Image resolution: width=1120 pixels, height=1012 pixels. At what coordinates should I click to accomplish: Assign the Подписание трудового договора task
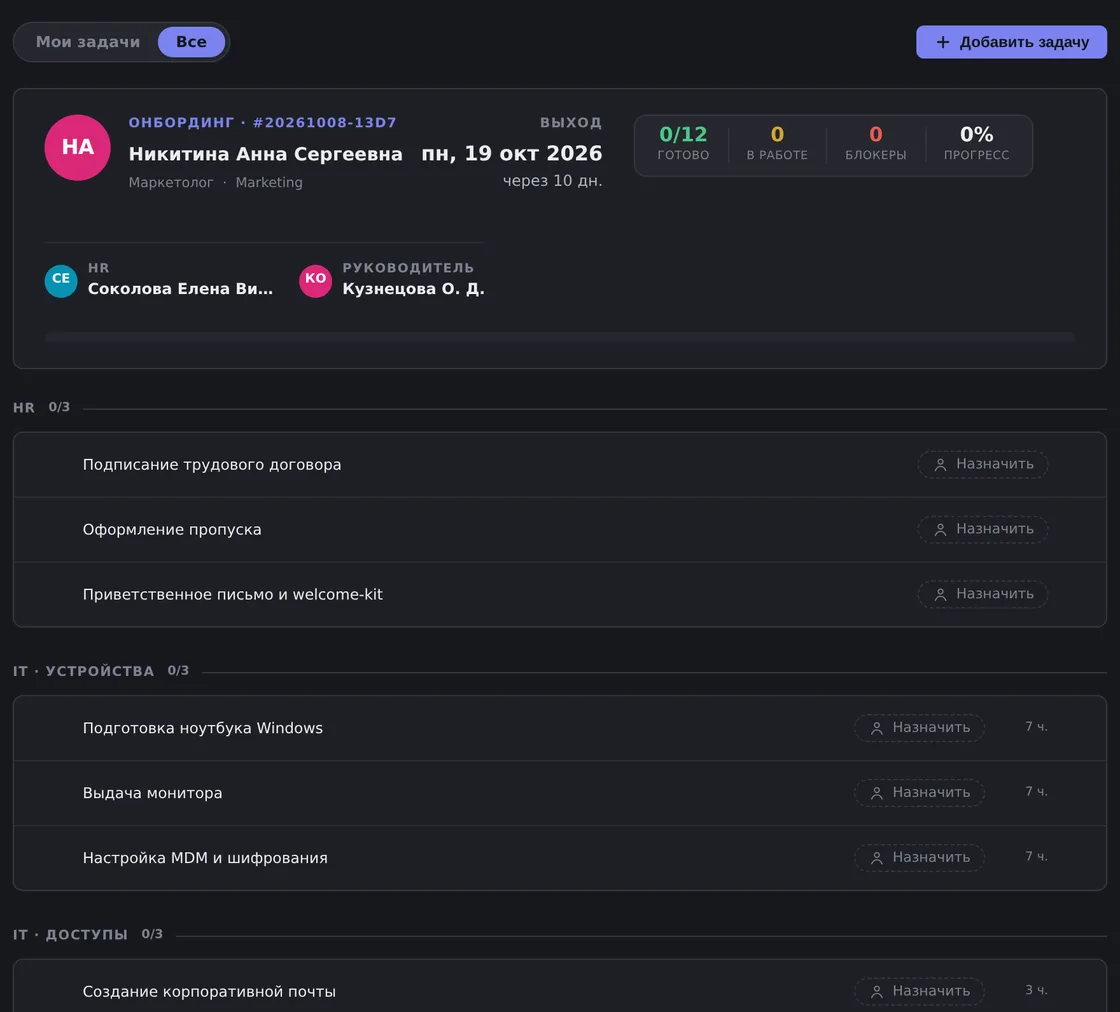[x=983, y=464]
